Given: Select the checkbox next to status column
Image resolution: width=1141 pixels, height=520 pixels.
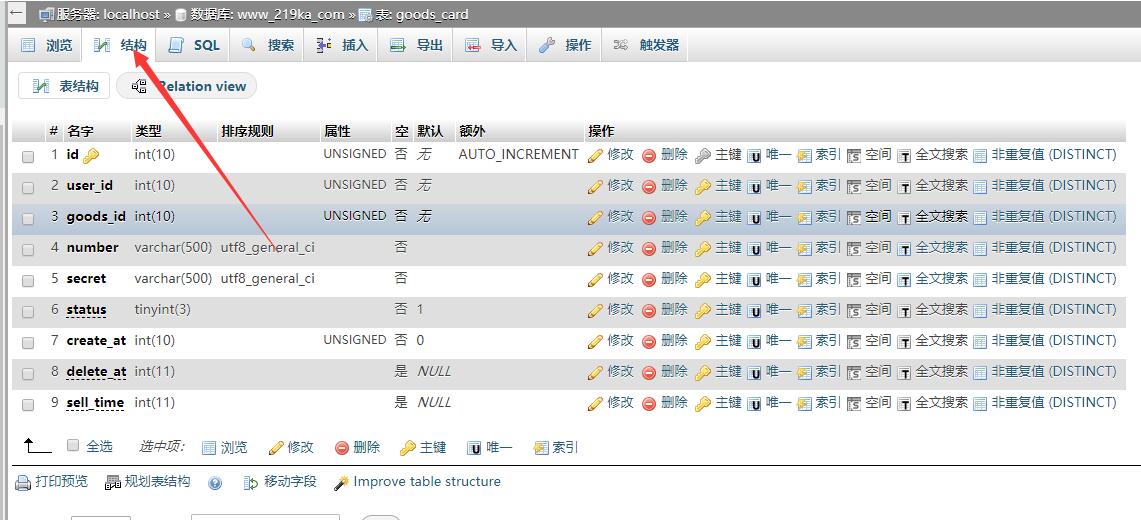Looking at the screenshot, I should [28, 312].
